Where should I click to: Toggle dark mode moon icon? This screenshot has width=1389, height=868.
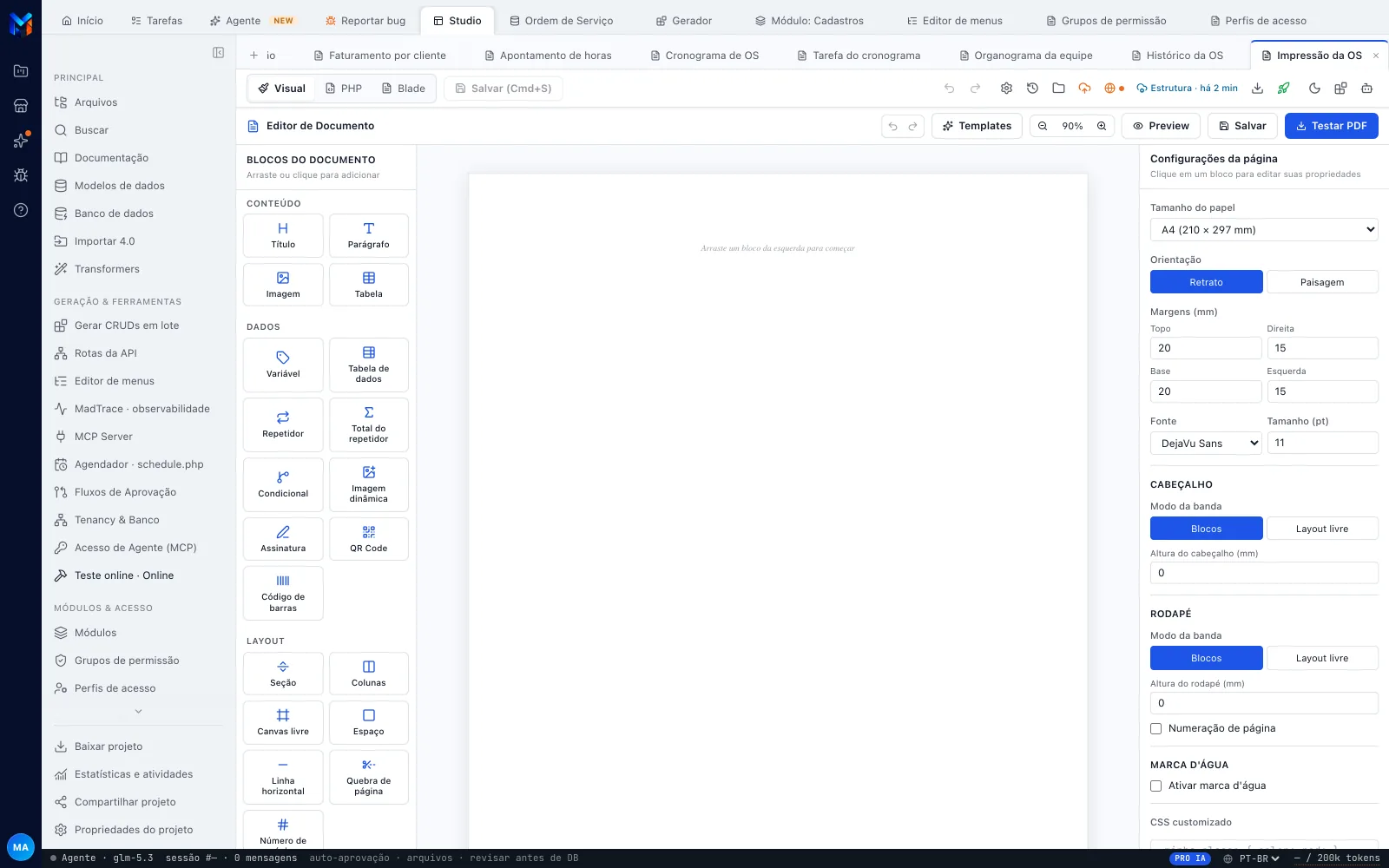(1314, 89)
